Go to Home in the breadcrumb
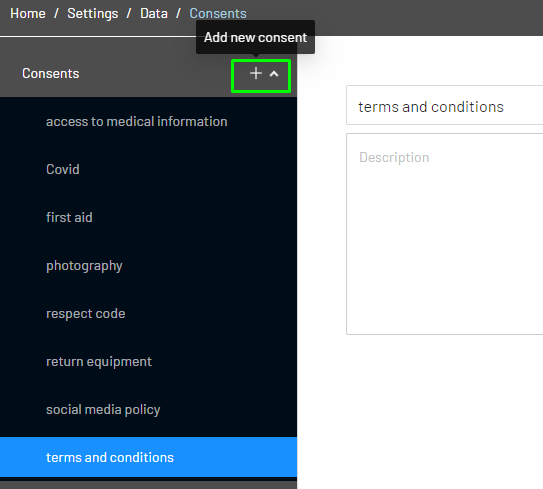The height and width of the screenshot is (489, 543). [28, 14]
